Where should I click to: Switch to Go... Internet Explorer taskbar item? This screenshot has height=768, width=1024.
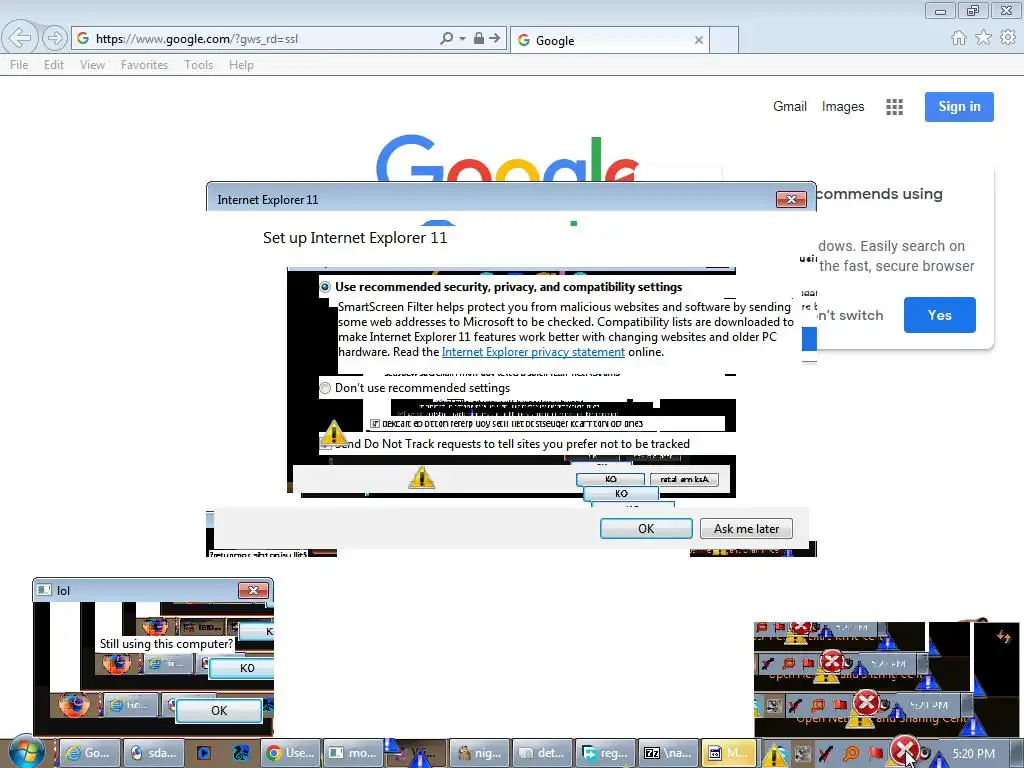(90, 753)
